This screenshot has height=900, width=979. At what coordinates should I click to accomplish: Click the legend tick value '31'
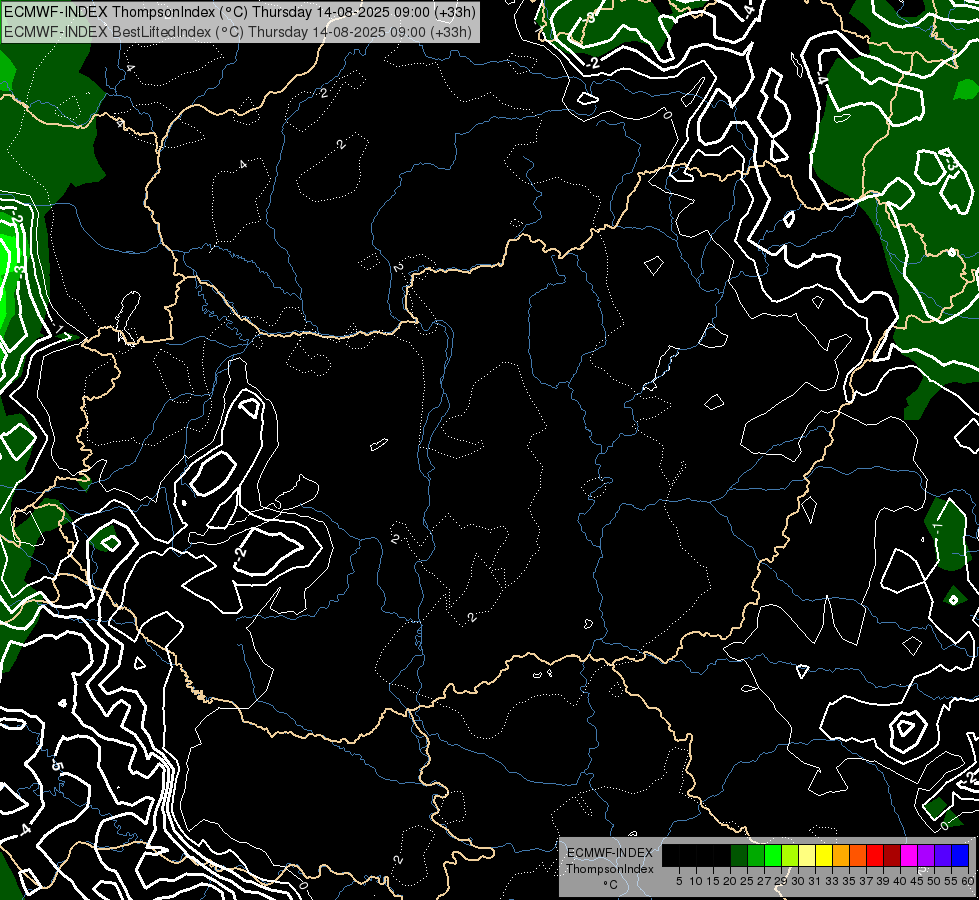pos(815,881)
